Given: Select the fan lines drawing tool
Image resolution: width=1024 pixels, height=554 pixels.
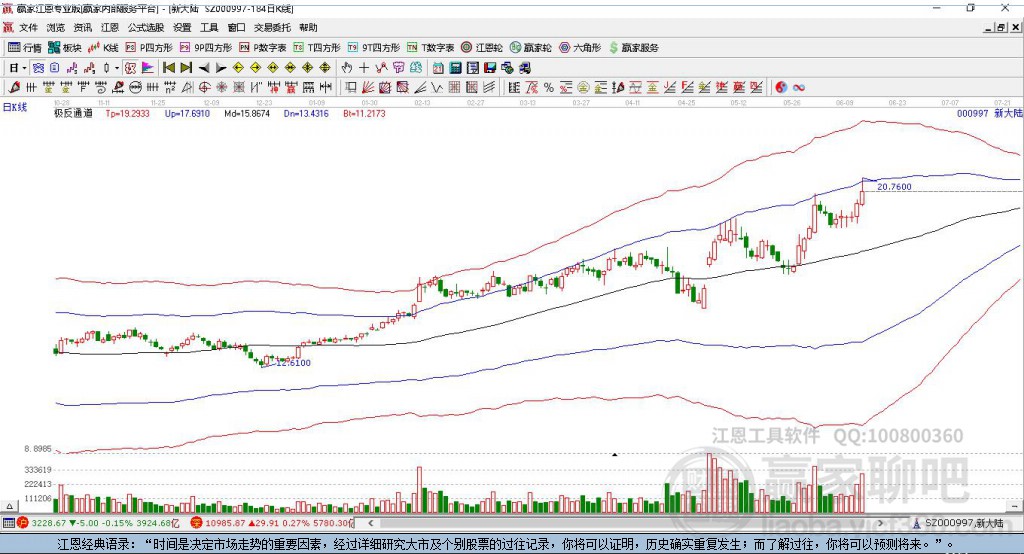Looking at the screenshot, I should pos(368,88).
